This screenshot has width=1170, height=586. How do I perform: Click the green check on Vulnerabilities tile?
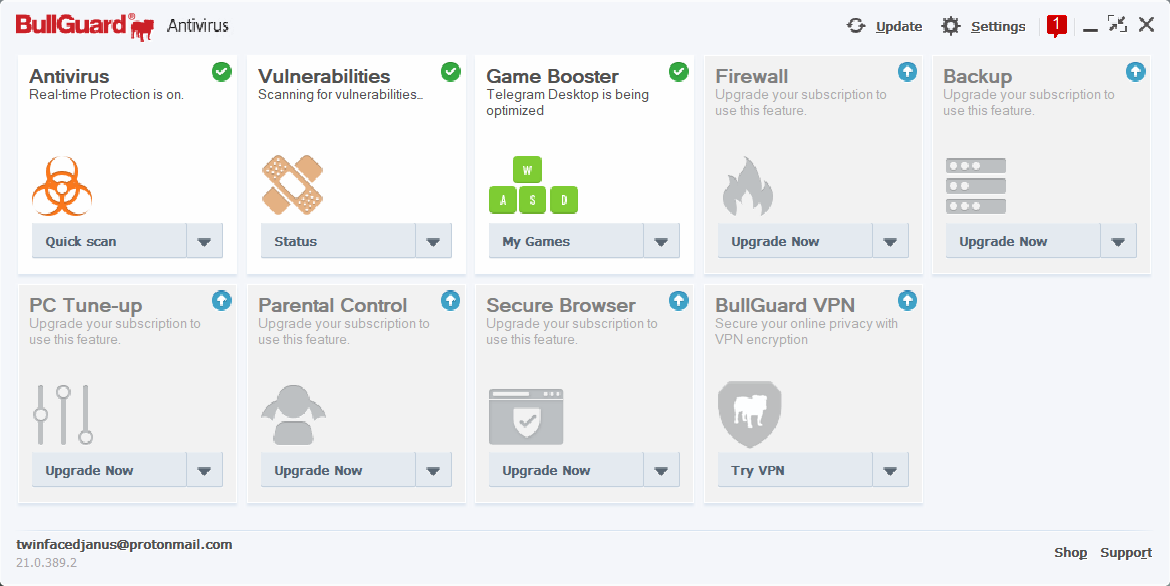pos(451,72)
